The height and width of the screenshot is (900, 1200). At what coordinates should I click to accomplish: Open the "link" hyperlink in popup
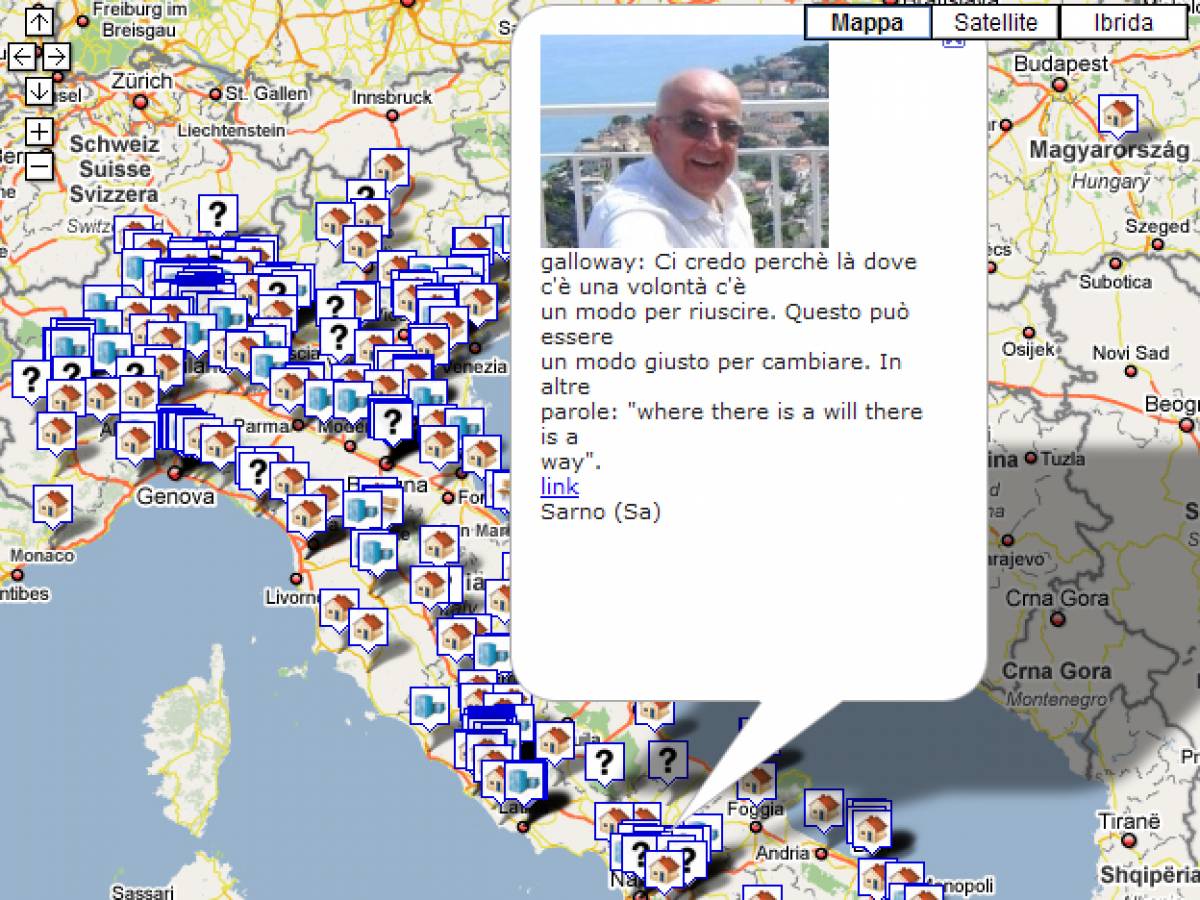pos(559,487)
